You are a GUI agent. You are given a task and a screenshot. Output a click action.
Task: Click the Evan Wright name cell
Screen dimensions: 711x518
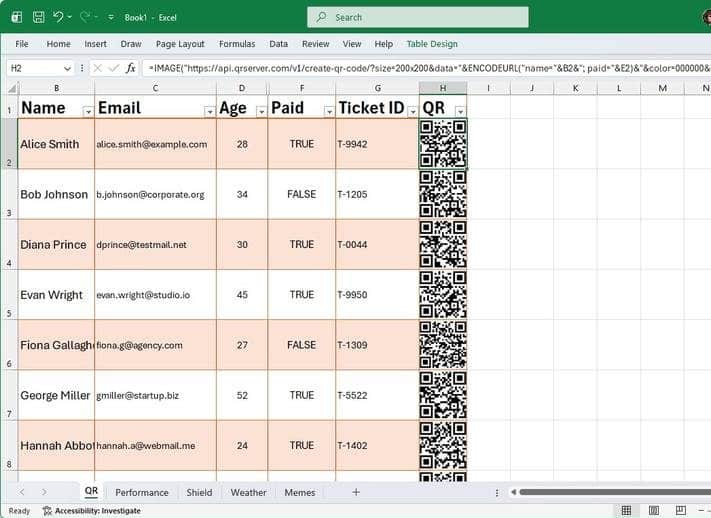click(x=56, y=295)
